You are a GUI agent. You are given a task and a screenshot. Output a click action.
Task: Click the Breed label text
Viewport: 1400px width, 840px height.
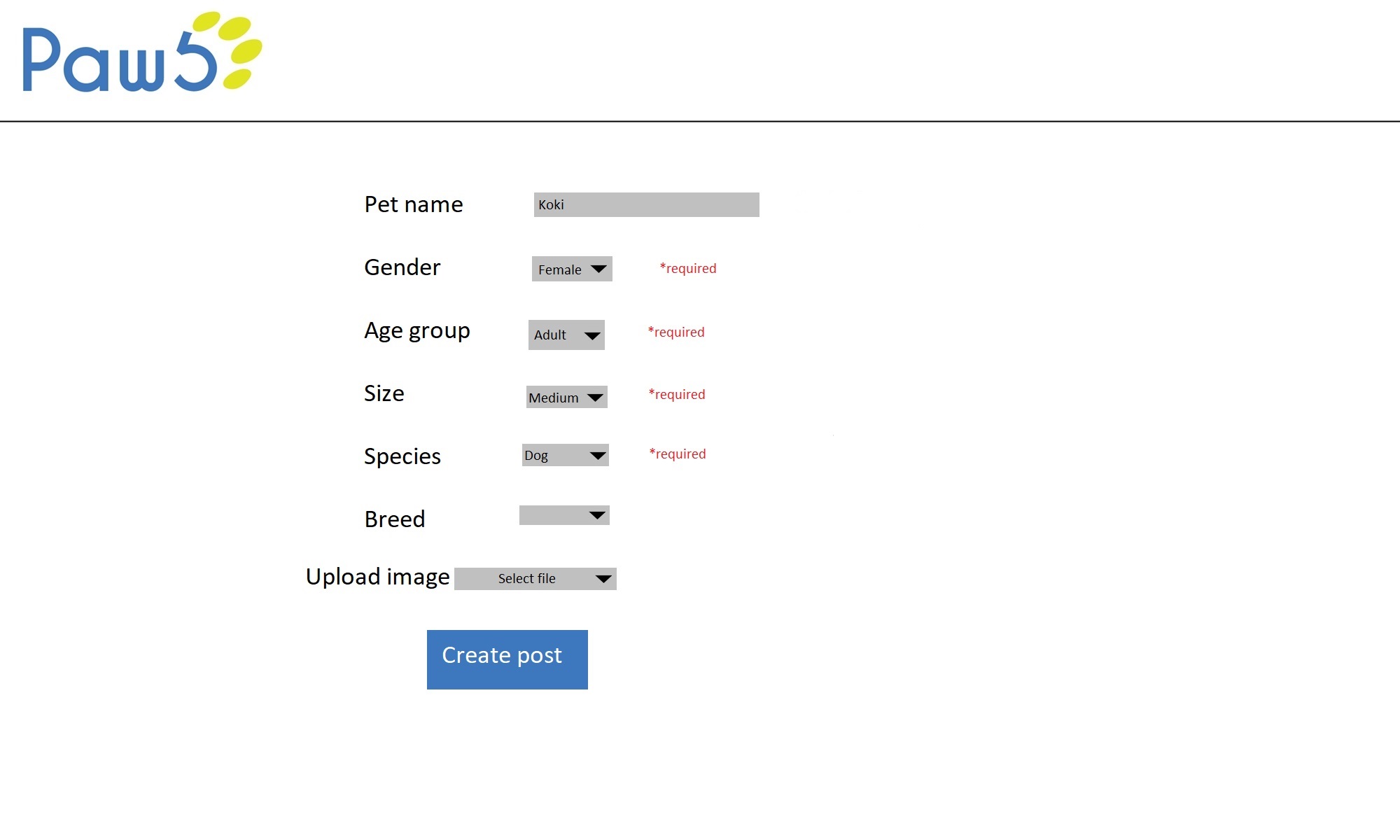pyautogui.click(x=394, y=519)
